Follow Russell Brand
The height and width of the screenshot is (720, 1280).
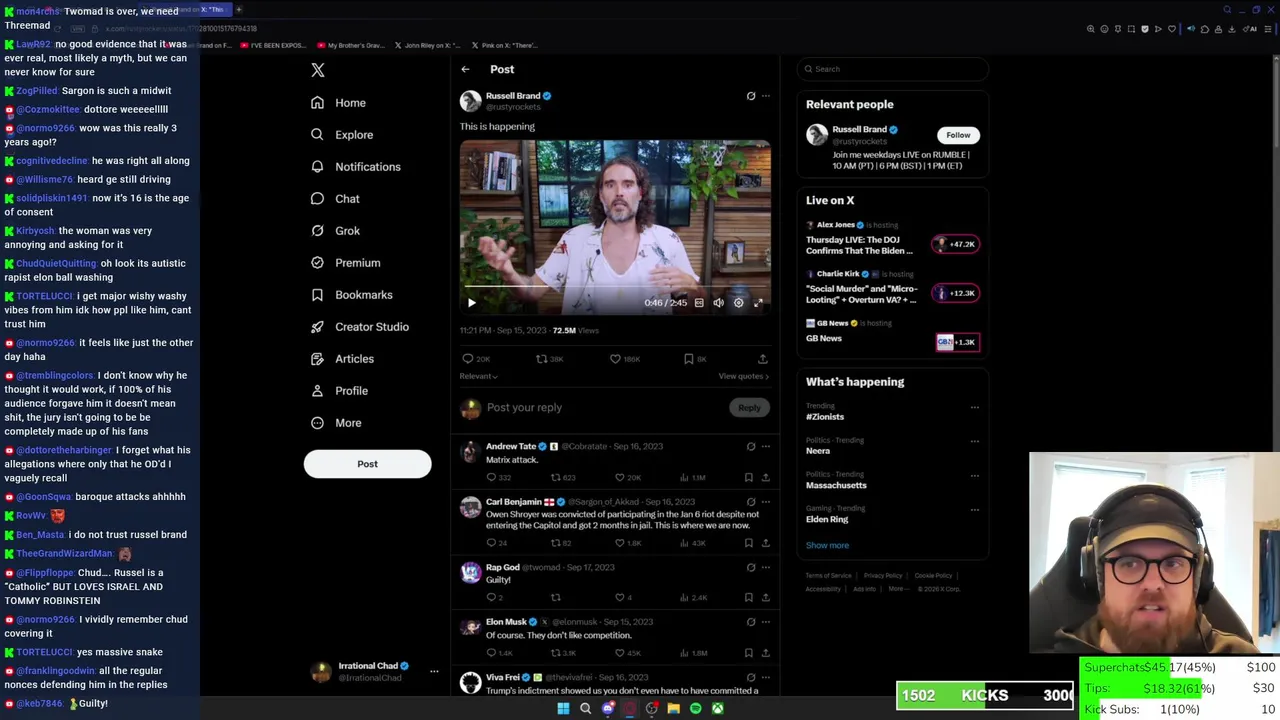(x=958, y=135)
